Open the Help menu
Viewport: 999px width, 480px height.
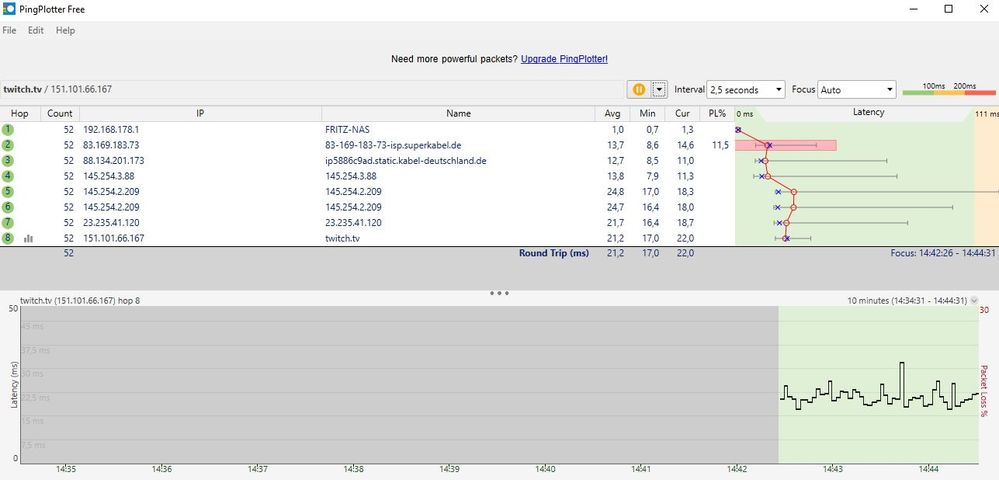65,30
